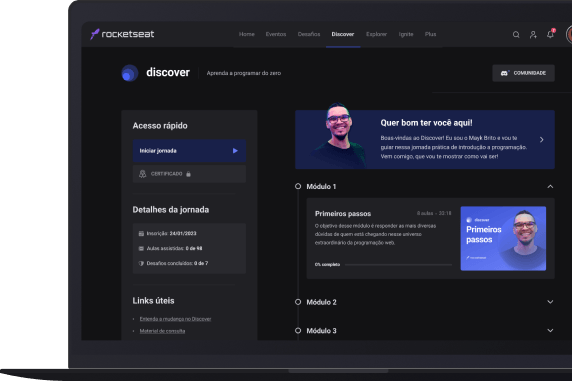572x382 pixels.
Task: Expand Módulo 2 section
Action: point(550,302)
